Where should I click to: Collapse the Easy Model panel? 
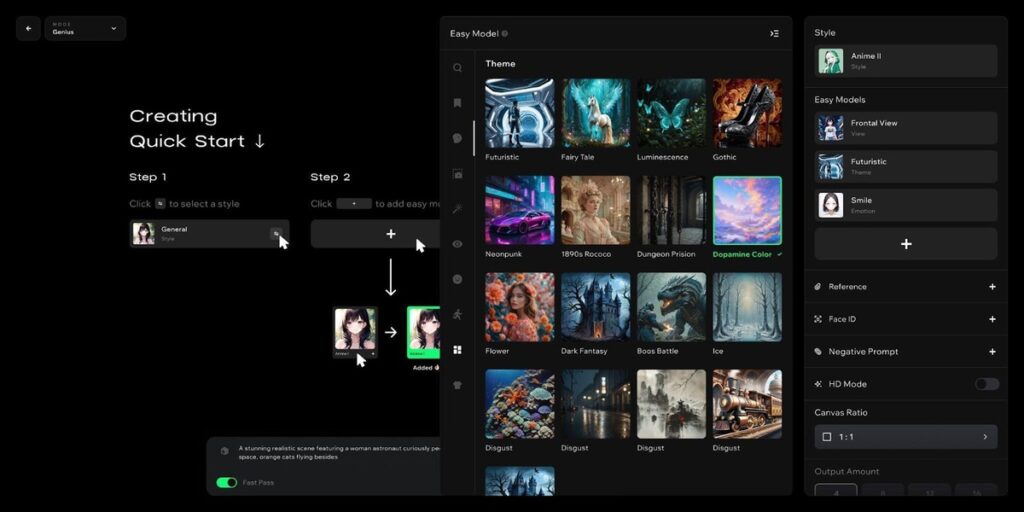pos(774,33)
